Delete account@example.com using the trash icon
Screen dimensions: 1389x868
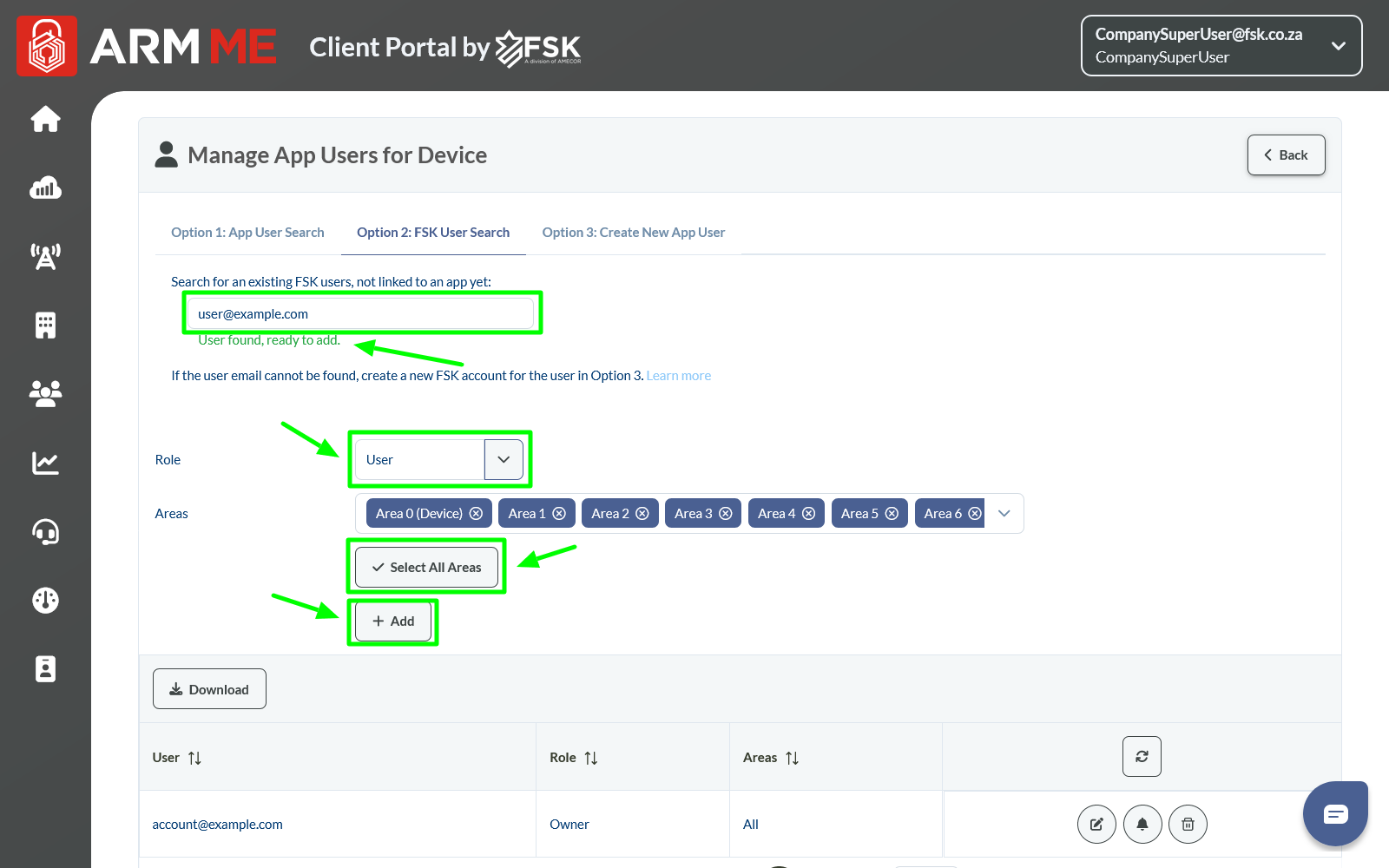[x=1188, y=825]
